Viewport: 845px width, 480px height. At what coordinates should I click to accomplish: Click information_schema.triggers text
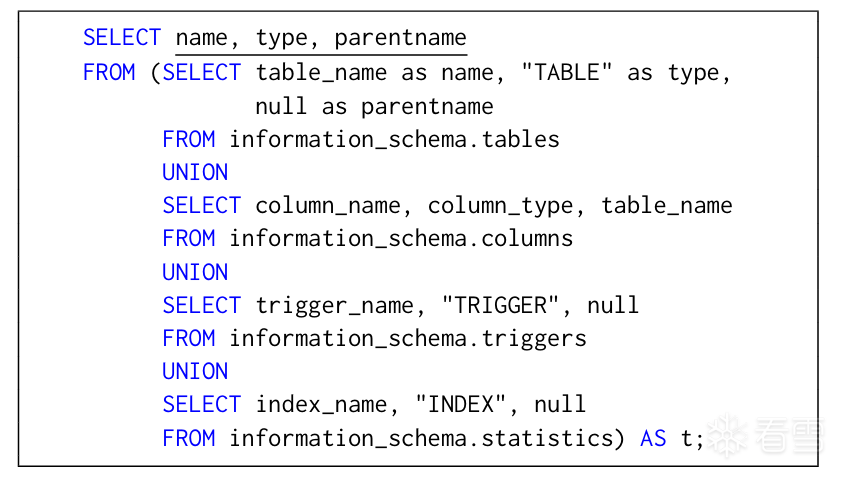pos(408,339)
